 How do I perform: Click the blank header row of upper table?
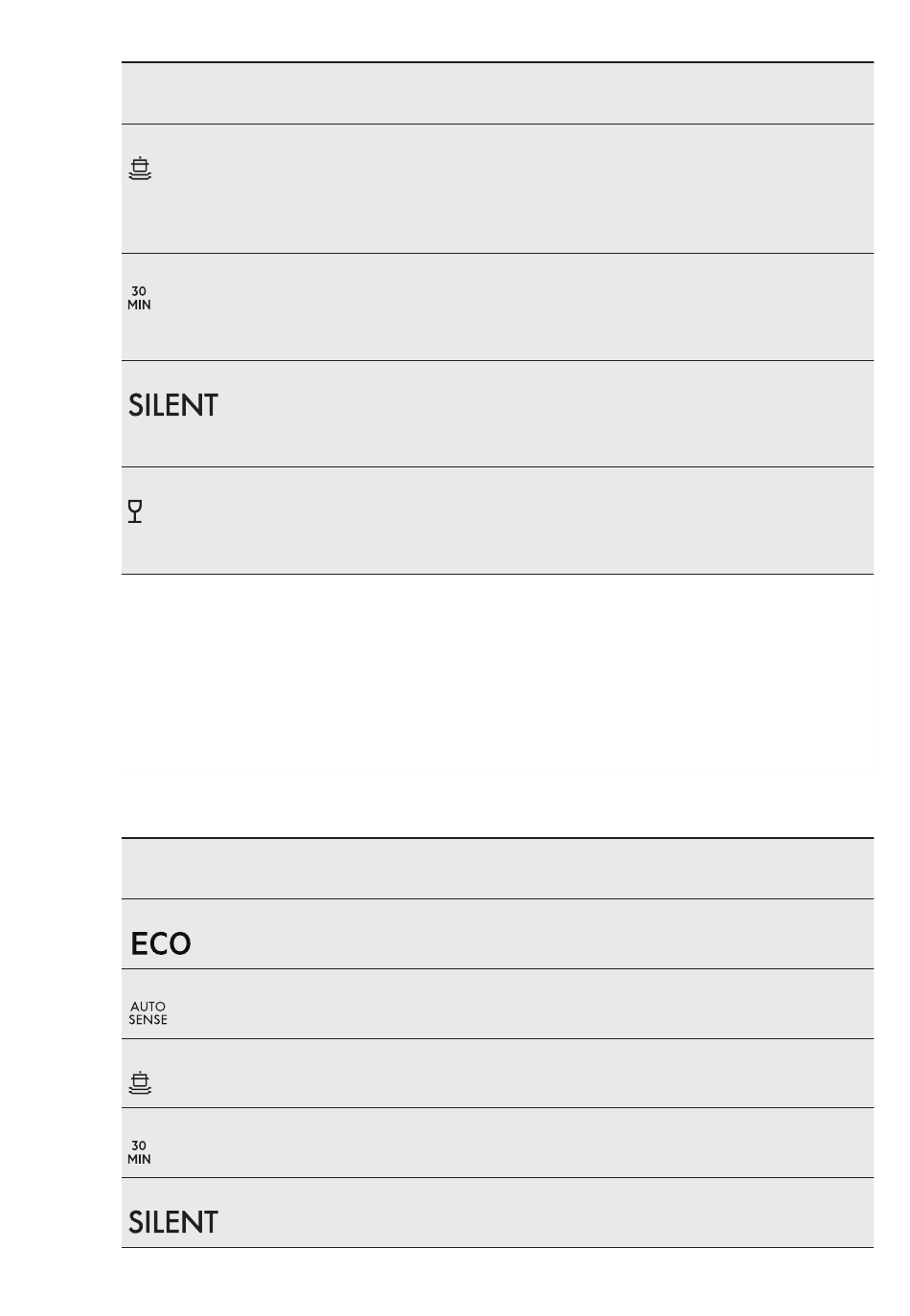tap(497, 93)
